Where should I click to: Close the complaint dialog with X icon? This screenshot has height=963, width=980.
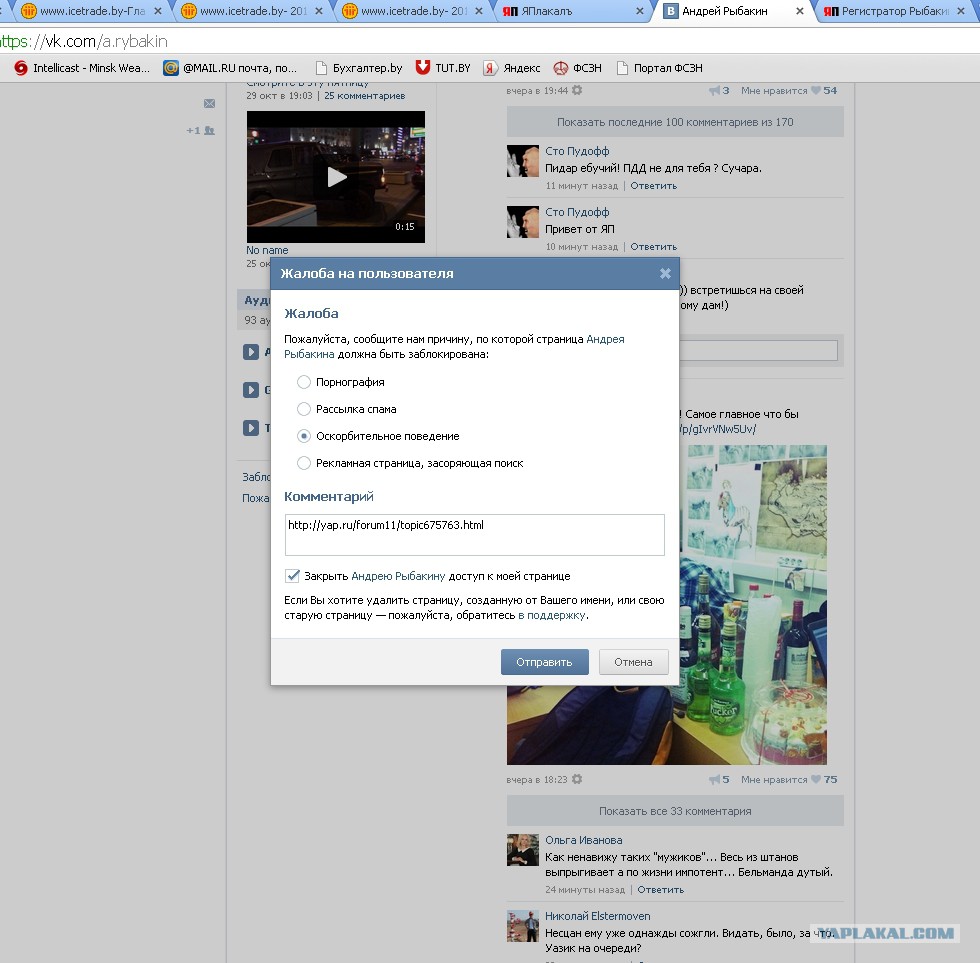665,274
